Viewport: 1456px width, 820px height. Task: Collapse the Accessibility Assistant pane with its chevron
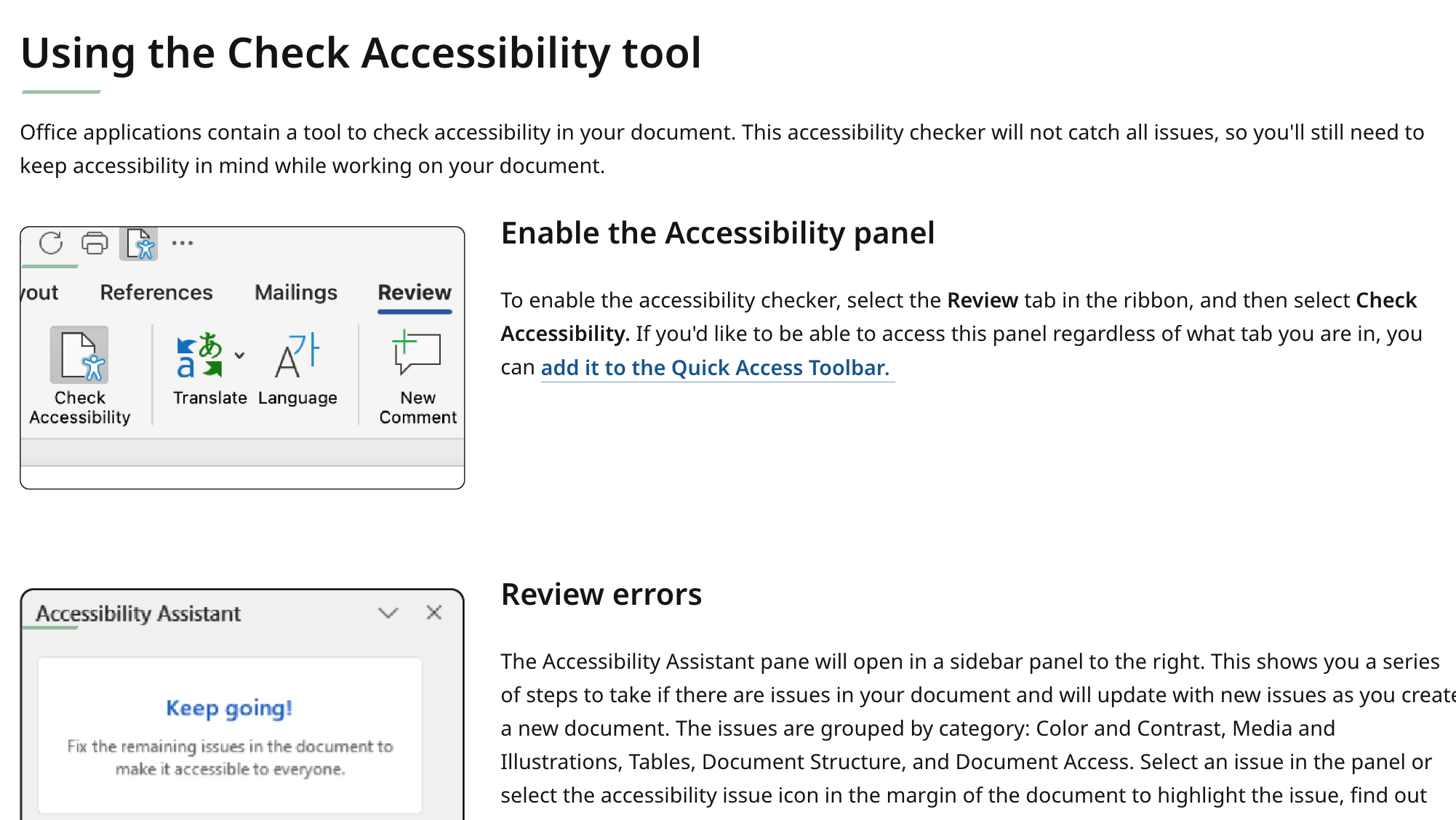(x=388, y=613)
